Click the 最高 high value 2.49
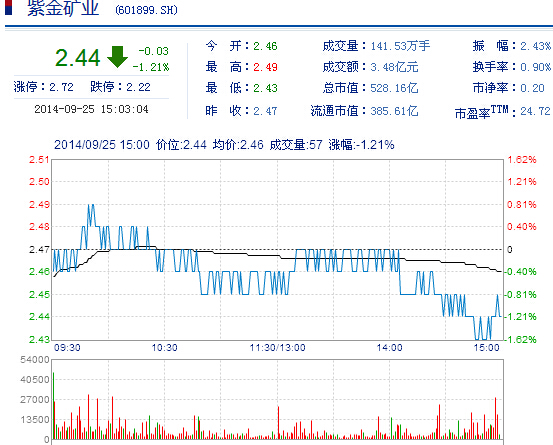 pos(265,67)
